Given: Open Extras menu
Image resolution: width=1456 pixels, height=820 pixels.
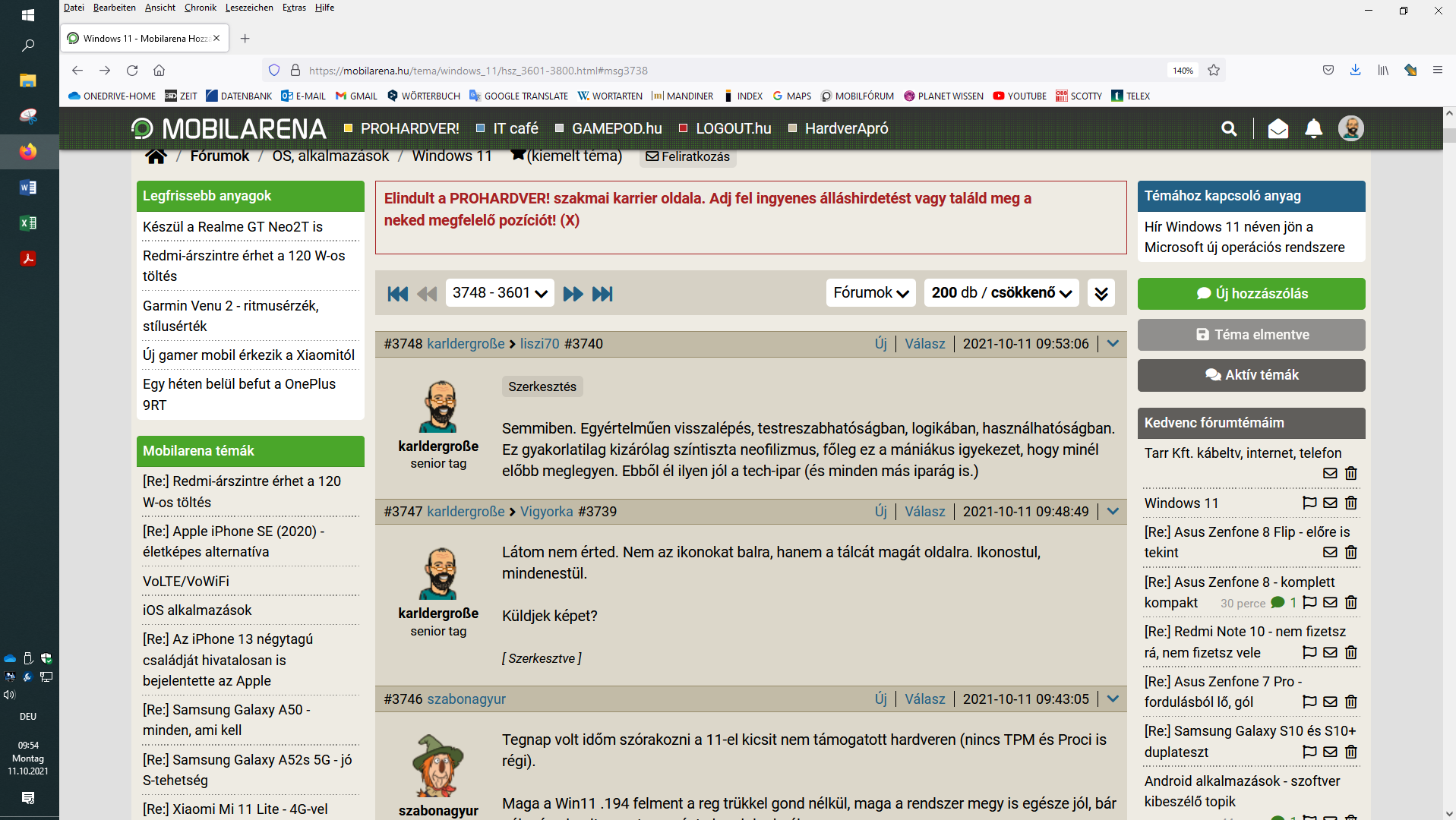Looking at the screenshot, I should tap(294, 8).
